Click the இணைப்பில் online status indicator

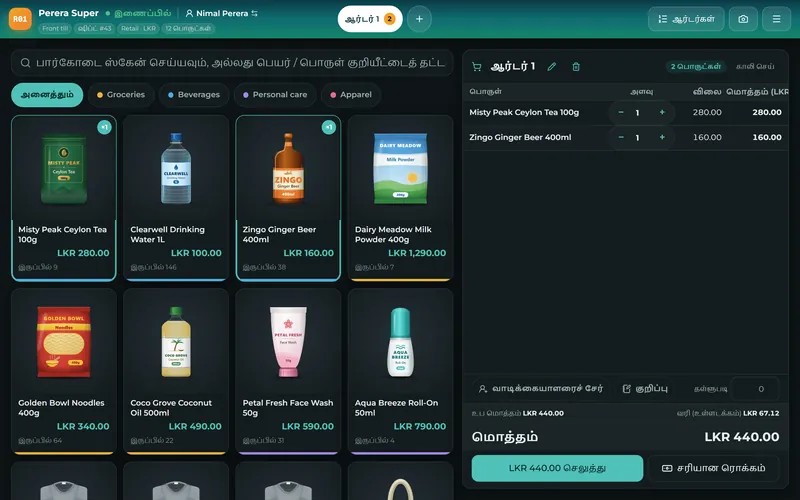(x=138, y=13)
